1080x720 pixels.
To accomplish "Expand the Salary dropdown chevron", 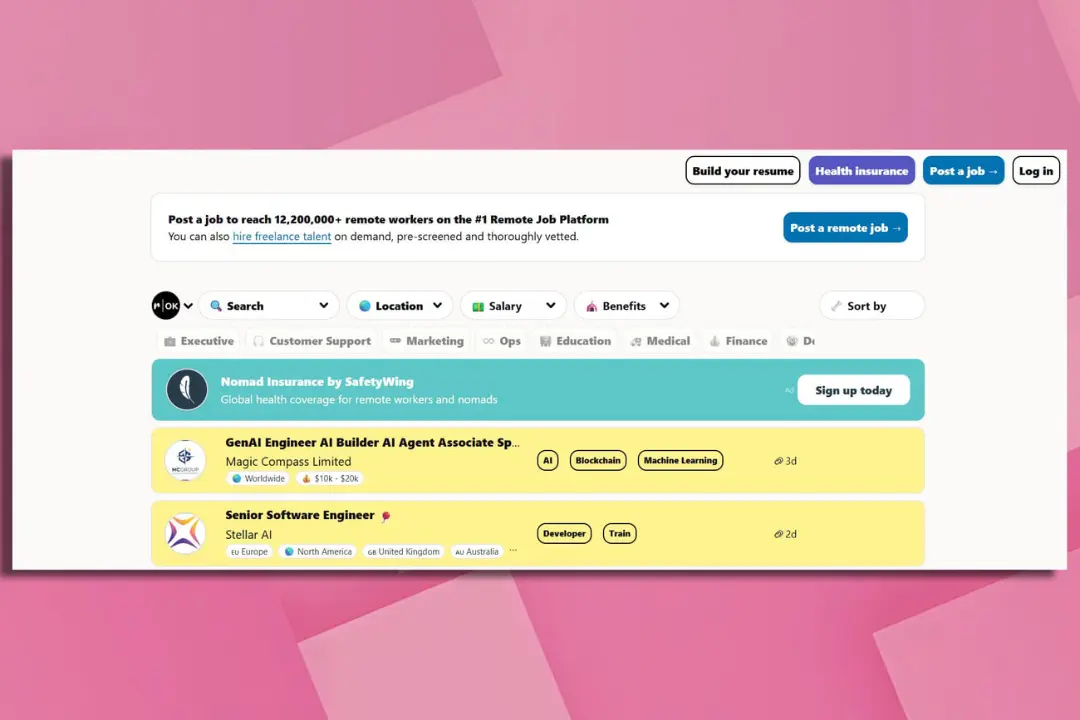I will [x=550, y=305].
